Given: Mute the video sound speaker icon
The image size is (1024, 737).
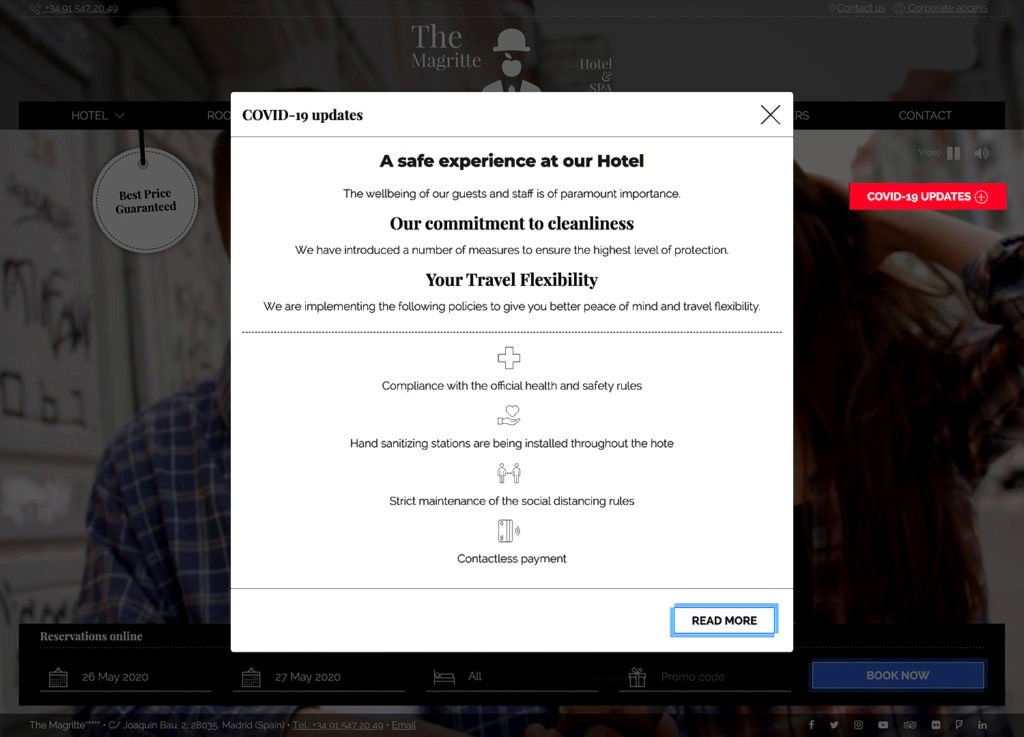Looking at the screenshot, I should pyautogui.click(x=982, y=153).
